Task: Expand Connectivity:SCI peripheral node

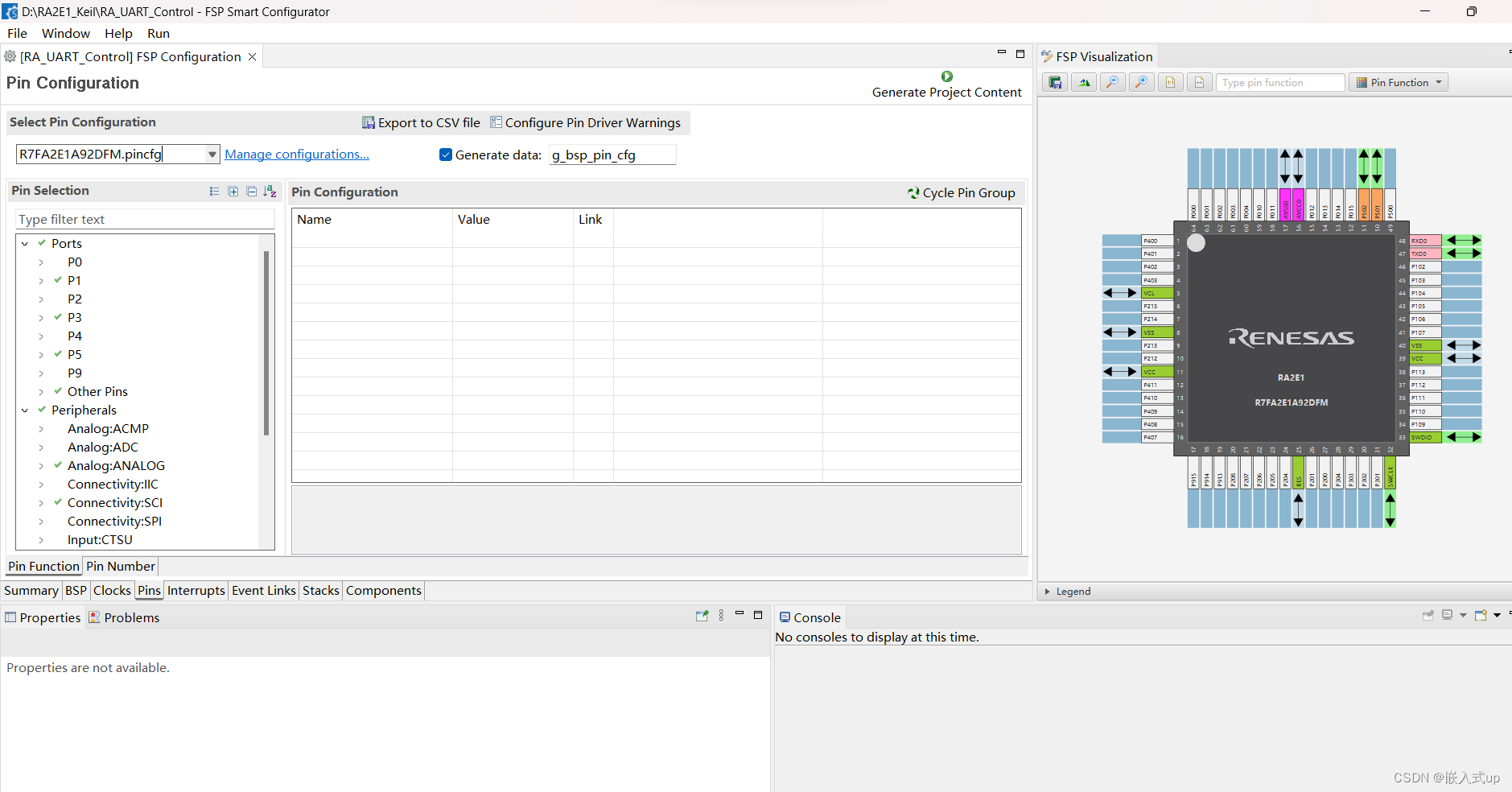Action: [41, 503]
